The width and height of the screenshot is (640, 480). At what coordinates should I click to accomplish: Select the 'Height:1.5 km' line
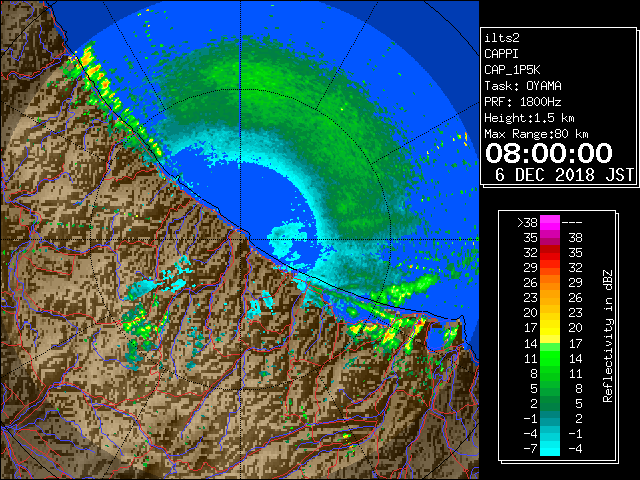tap(529, 118)
